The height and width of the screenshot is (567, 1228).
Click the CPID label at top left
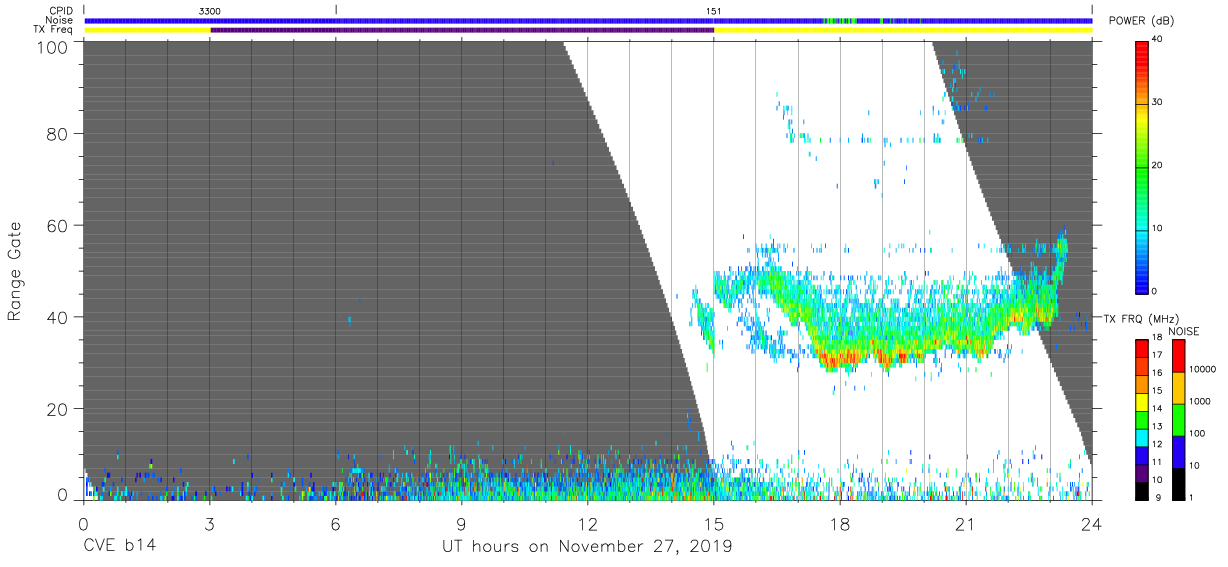coord(63,11)
